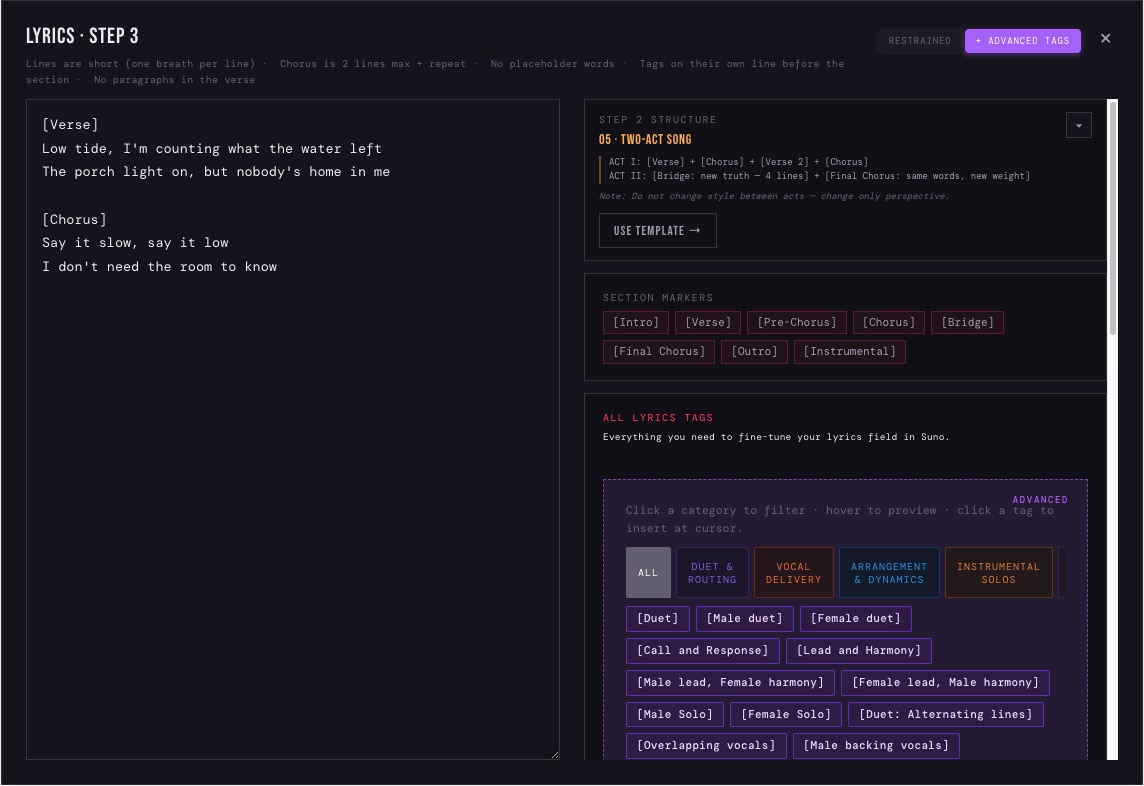Insert the [Call and Response] tag
This screenshot has width=1144, height=786.
pos(703,651)
